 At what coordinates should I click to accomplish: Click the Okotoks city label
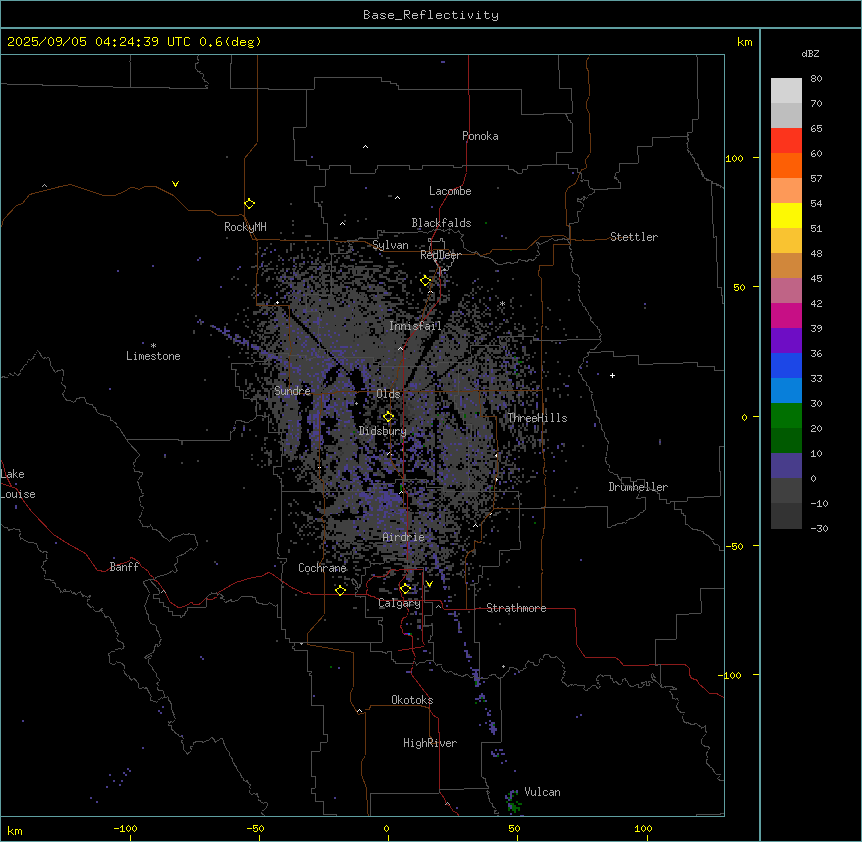(x=412, y=700)
